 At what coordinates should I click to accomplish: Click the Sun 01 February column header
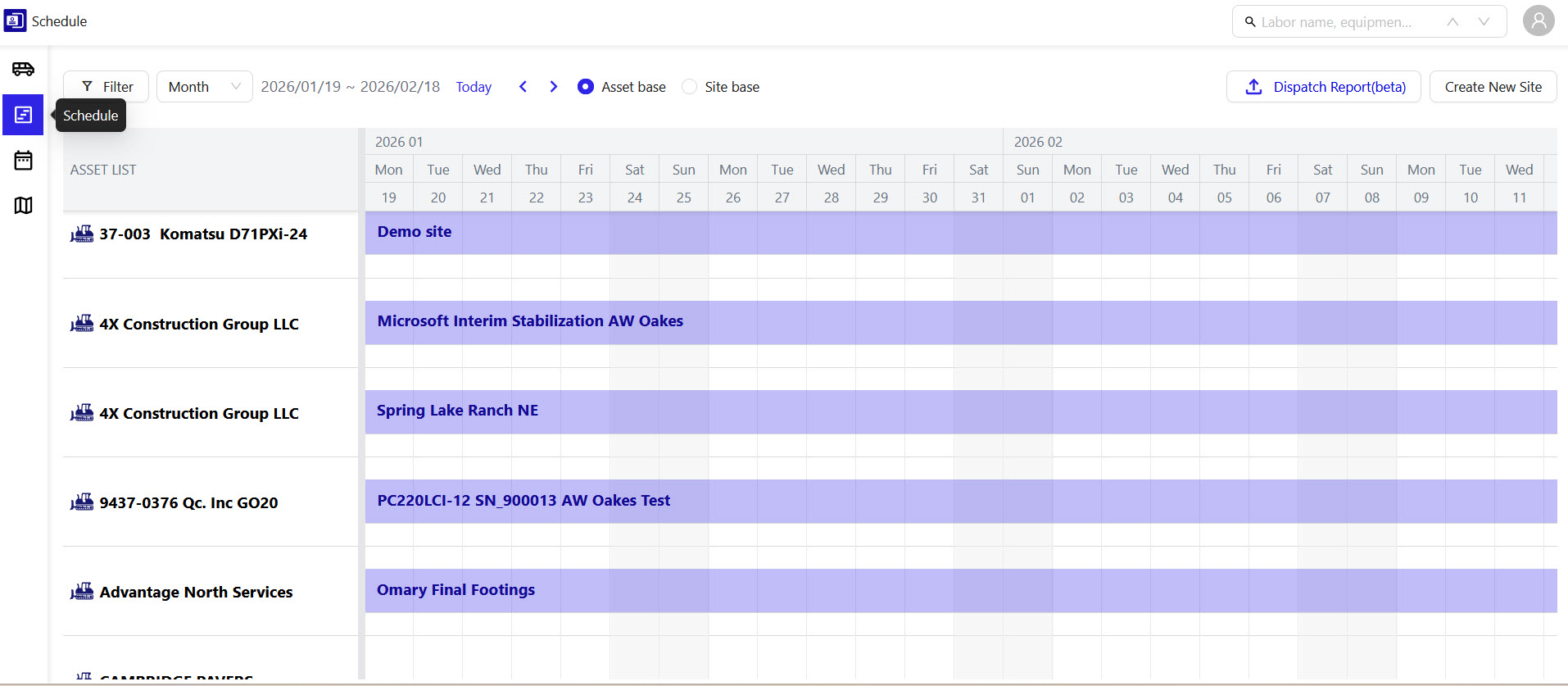pos(1028,183)
